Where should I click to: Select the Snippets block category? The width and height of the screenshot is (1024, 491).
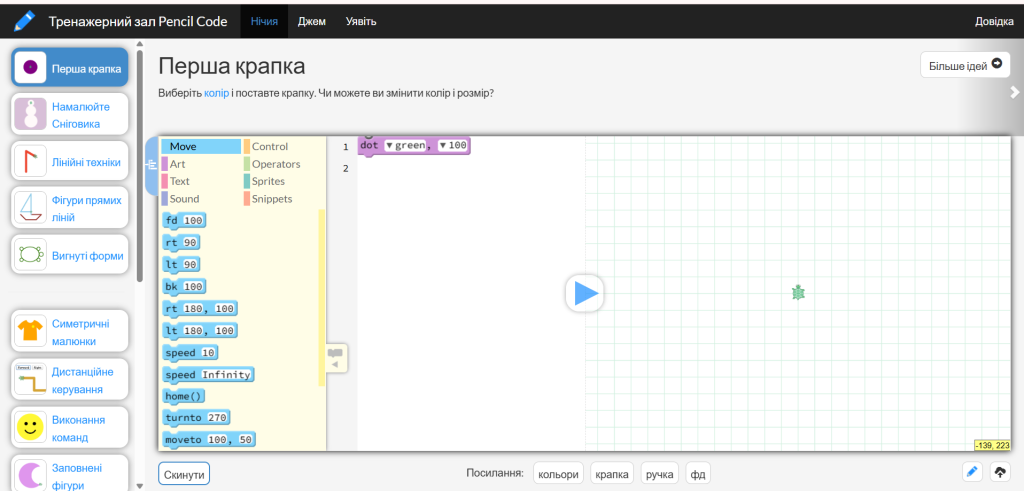click(283, 198)
